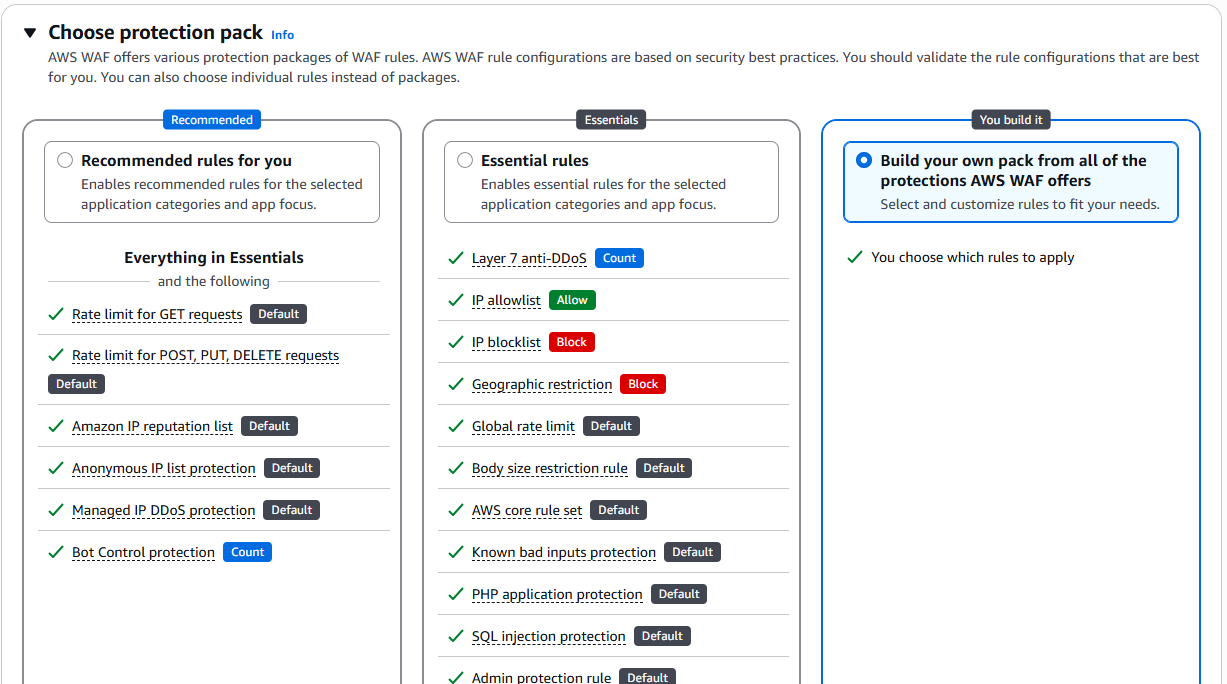View Anonymous IP list protection info
Viewport: 1227px width, 684px height.
point(164,468)
